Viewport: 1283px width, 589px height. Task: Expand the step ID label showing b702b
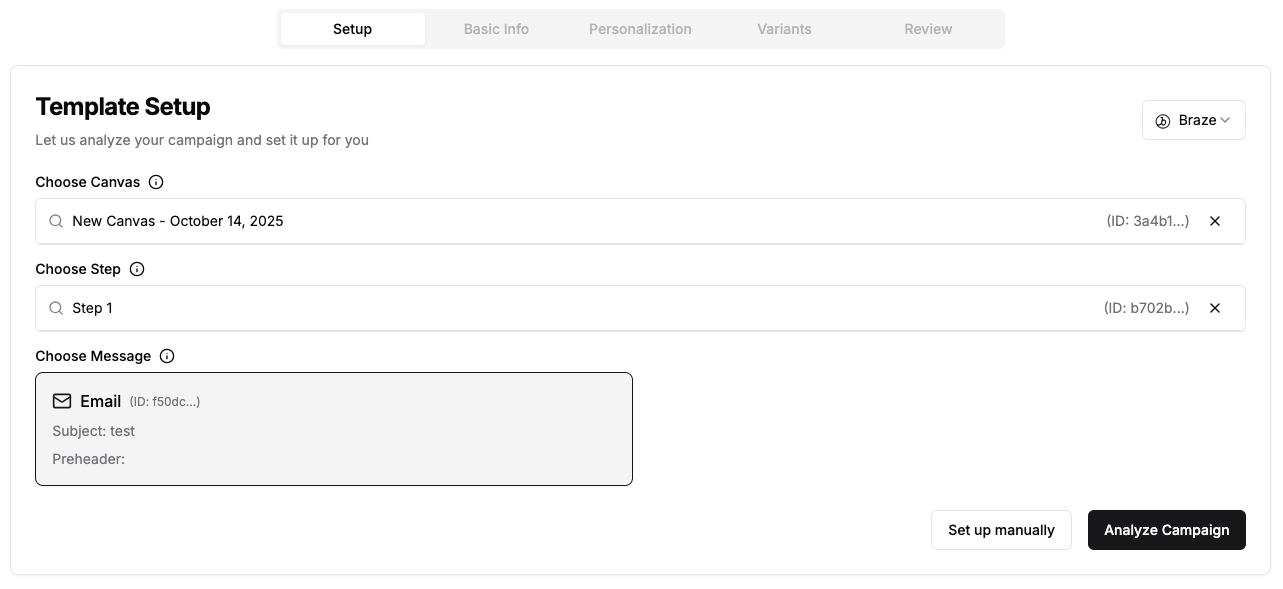pos(1148,308)
